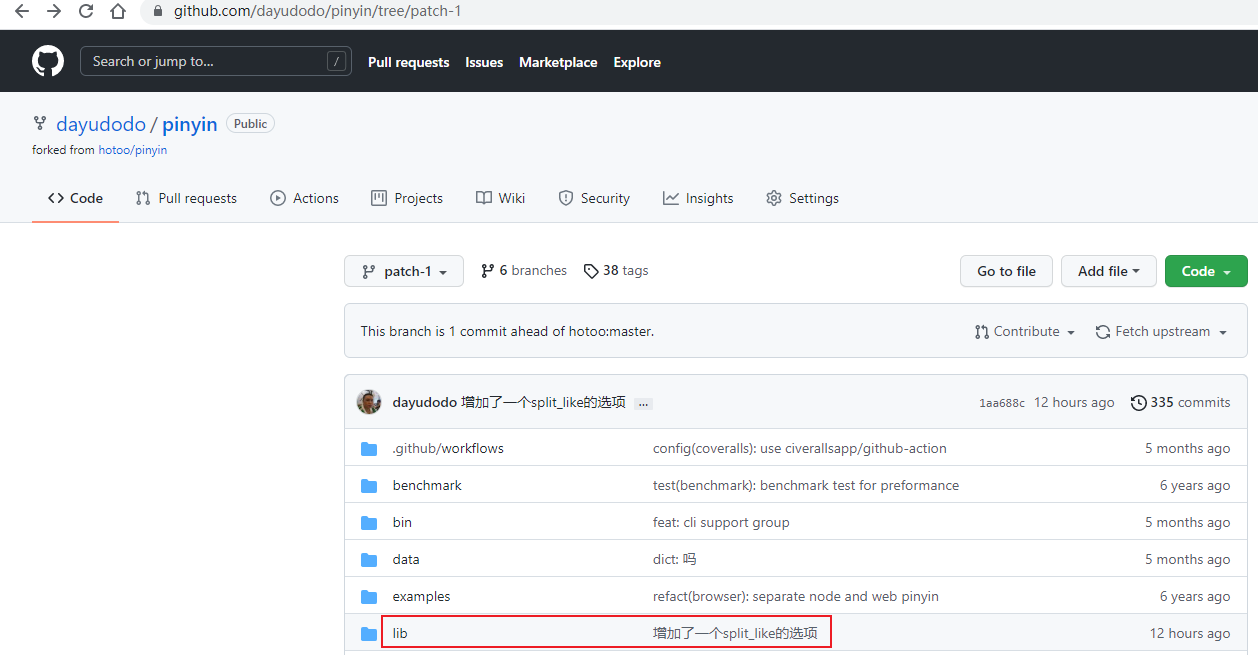Open the green Code dropdown button
This screenshot has width=1258, height=655.
[1206, 271]
